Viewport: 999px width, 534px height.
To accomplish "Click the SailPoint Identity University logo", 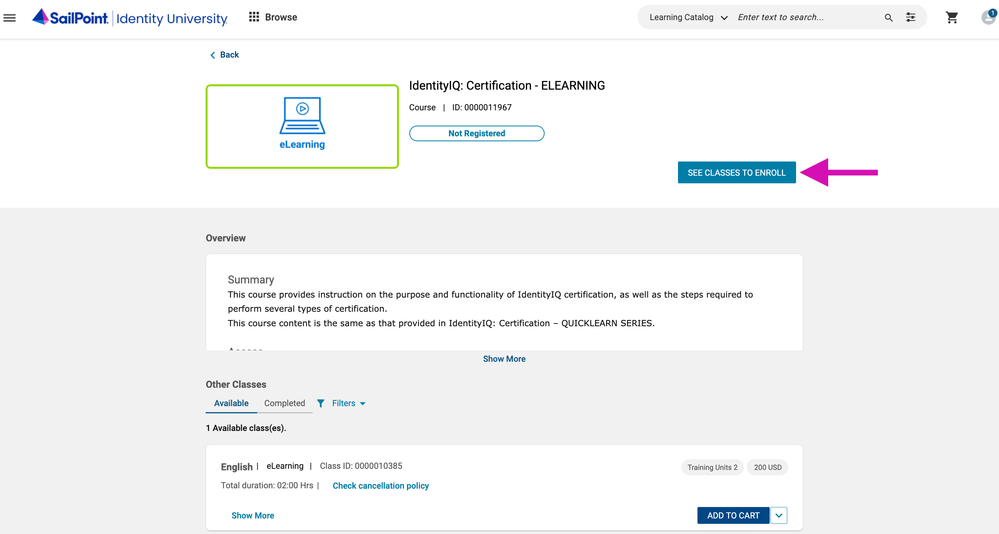I will (130, 18).
